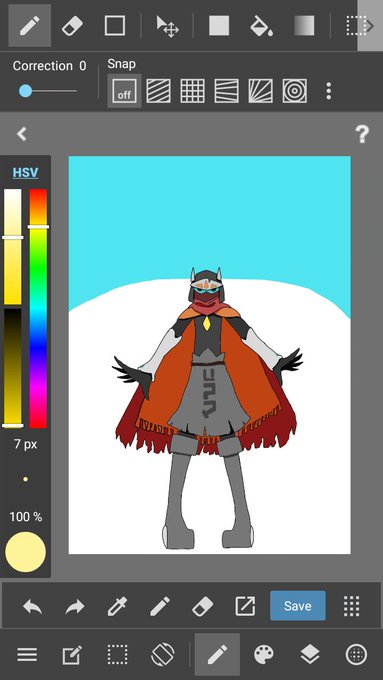The width and height of the screenshot is (383, 680).
Task: Enable parallel lines snap
Action: pyautogui.click(x=158, y=91)
